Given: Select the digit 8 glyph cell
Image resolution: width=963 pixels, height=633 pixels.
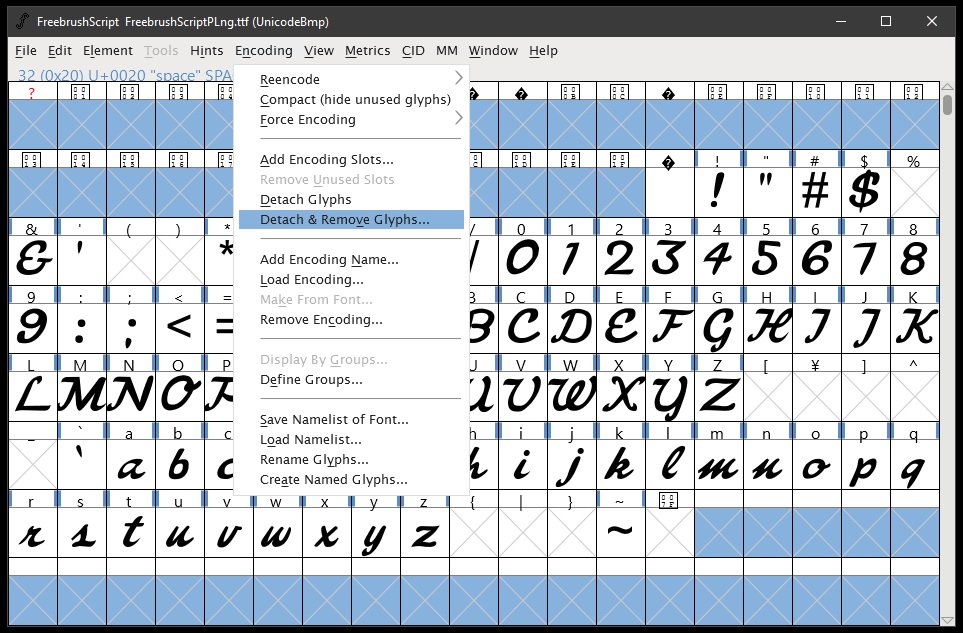Looking at the screenshot, I should click(914, 260).
